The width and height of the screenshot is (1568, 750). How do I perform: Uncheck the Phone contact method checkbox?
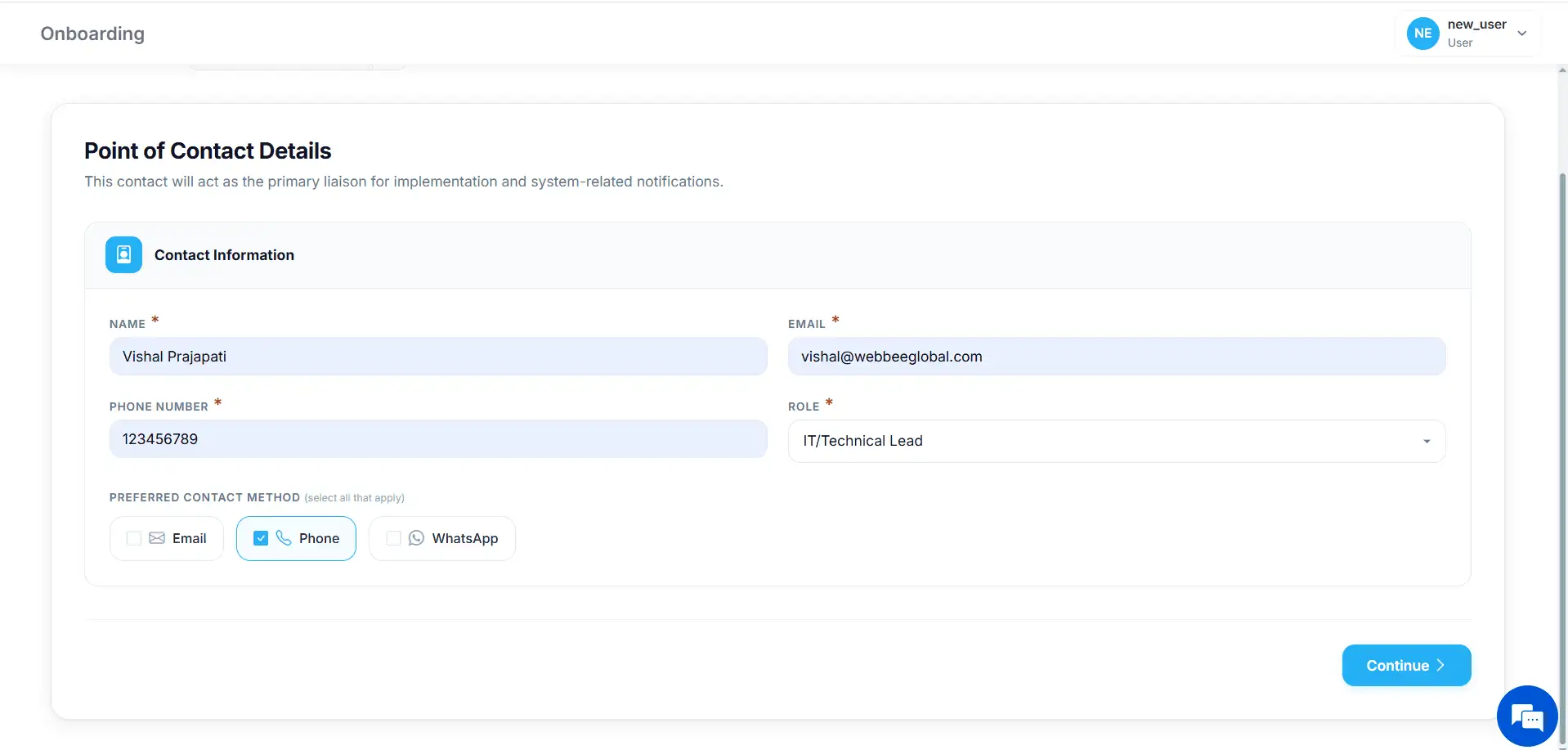[261, 538]
